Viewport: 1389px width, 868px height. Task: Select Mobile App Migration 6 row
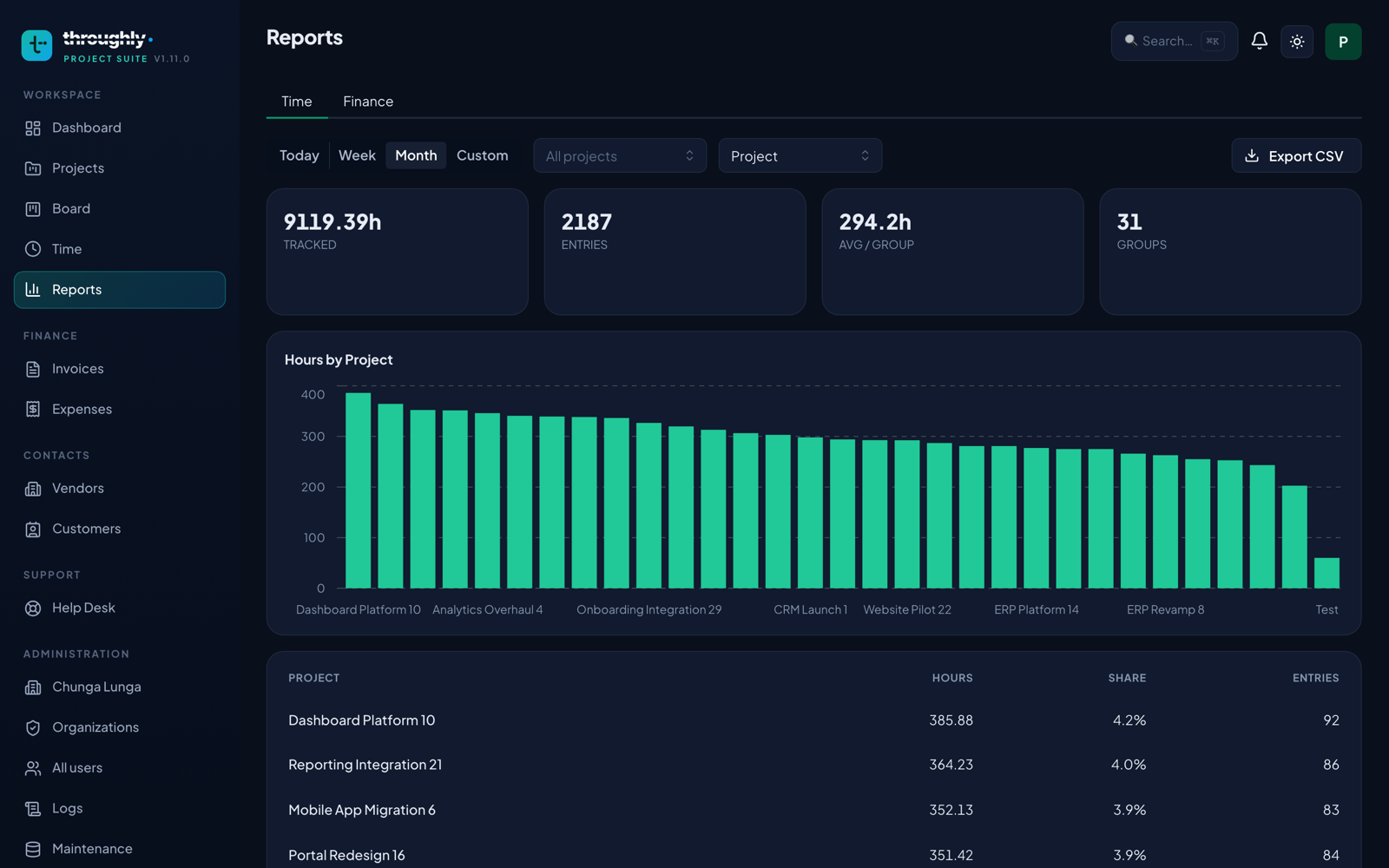813,810
